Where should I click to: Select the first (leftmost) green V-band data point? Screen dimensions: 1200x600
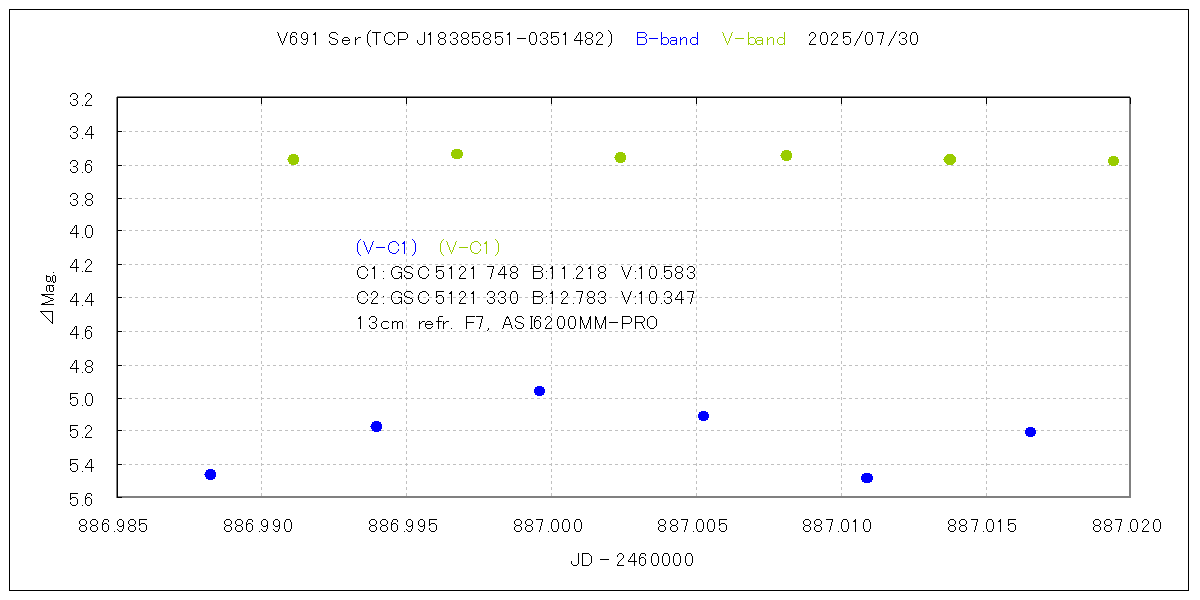[293, 160]
